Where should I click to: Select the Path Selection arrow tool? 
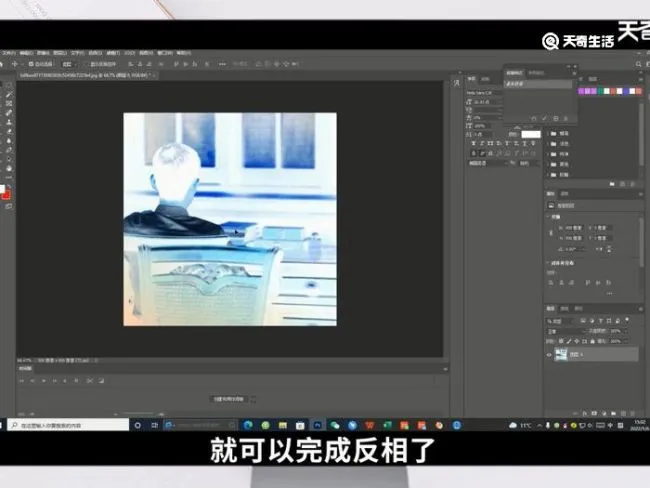tap(9, 159)
